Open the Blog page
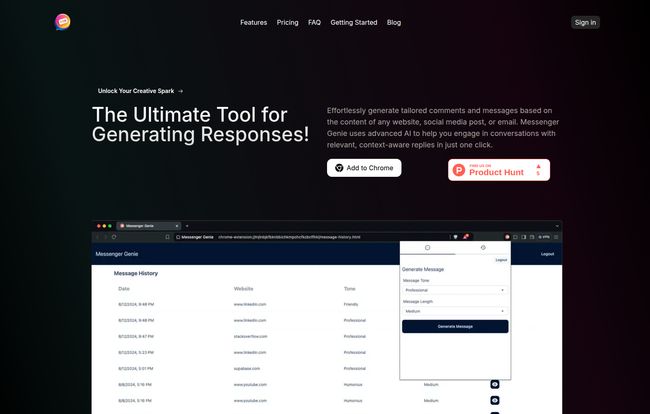Screen dimensions: 650x414 click(x=393, y=22)
